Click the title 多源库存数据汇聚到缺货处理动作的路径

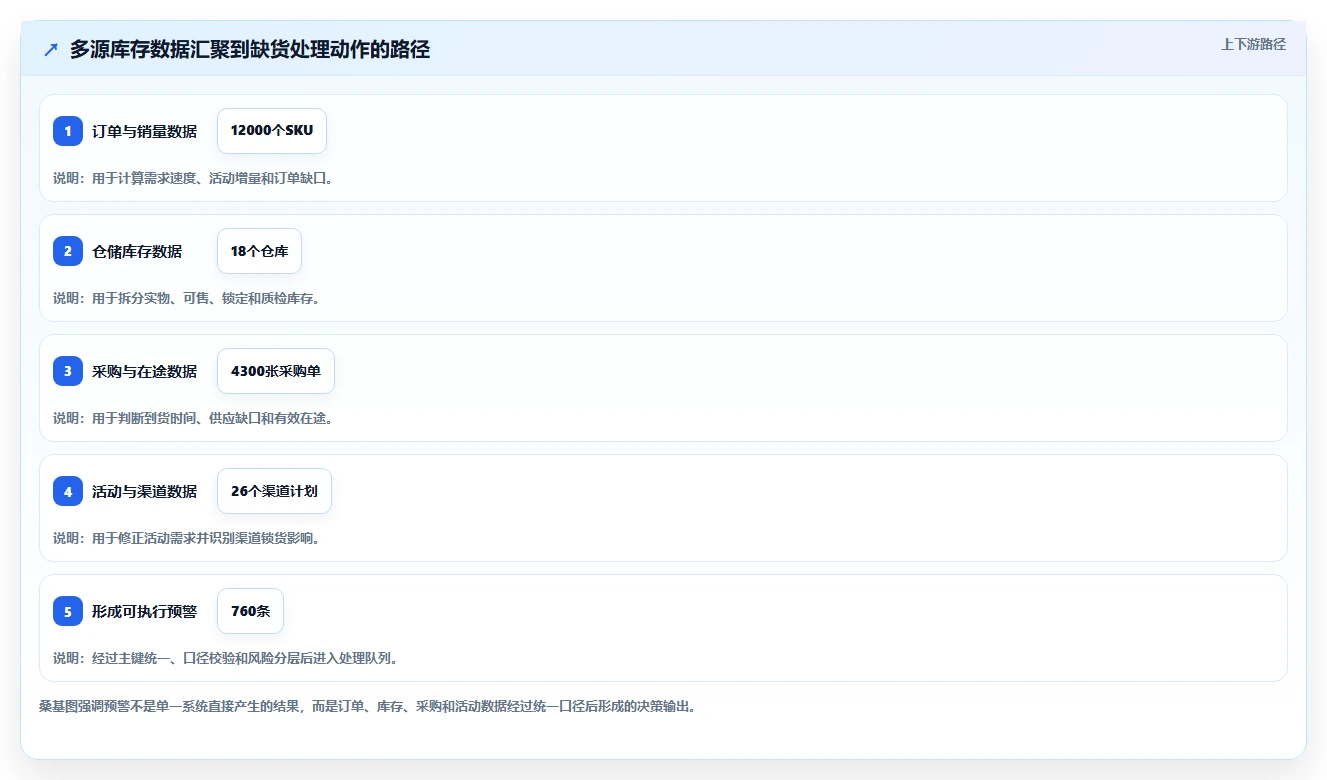tap(250, 49)
